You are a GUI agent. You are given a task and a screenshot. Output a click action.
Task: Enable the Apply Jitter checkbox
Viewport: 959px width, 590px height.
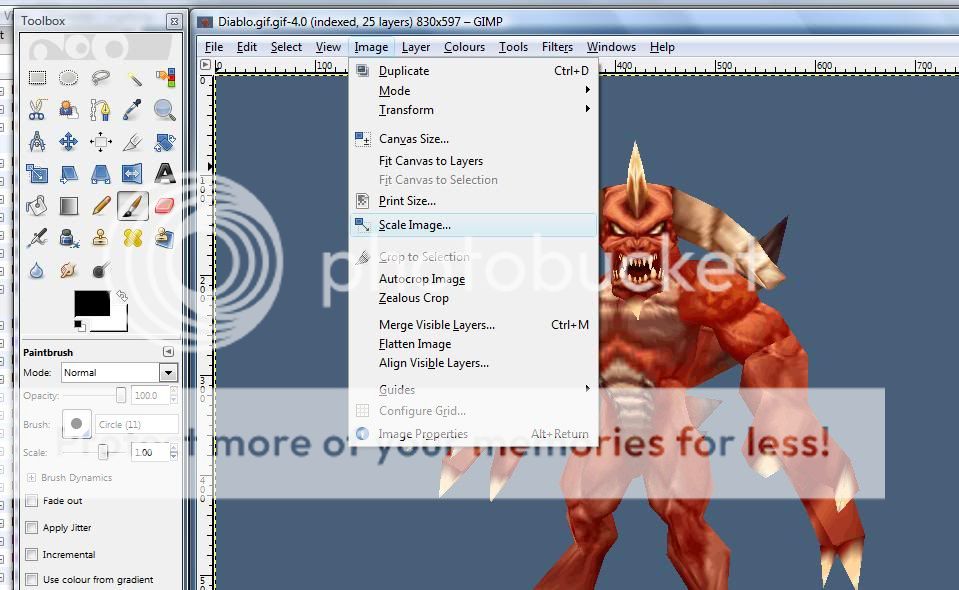[x=32, y=528]
